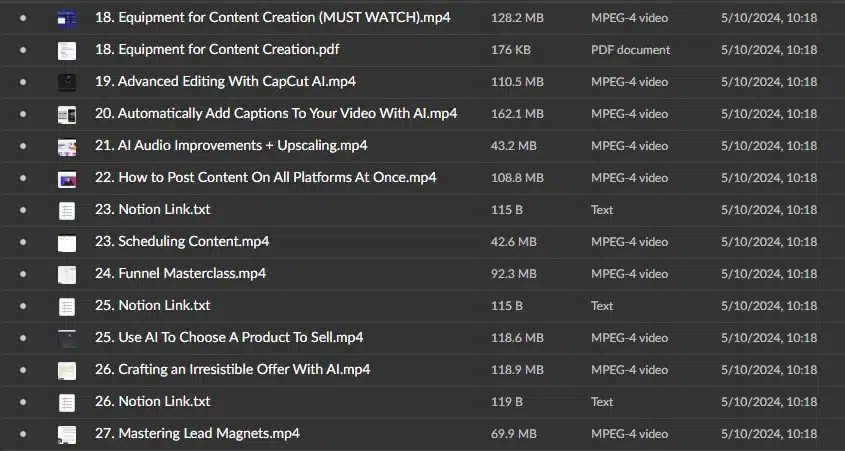Click the PDF icon for Equipment for Content Creation.pdf
The height and width of the screenshot is (451, 845).
[67, 51]
